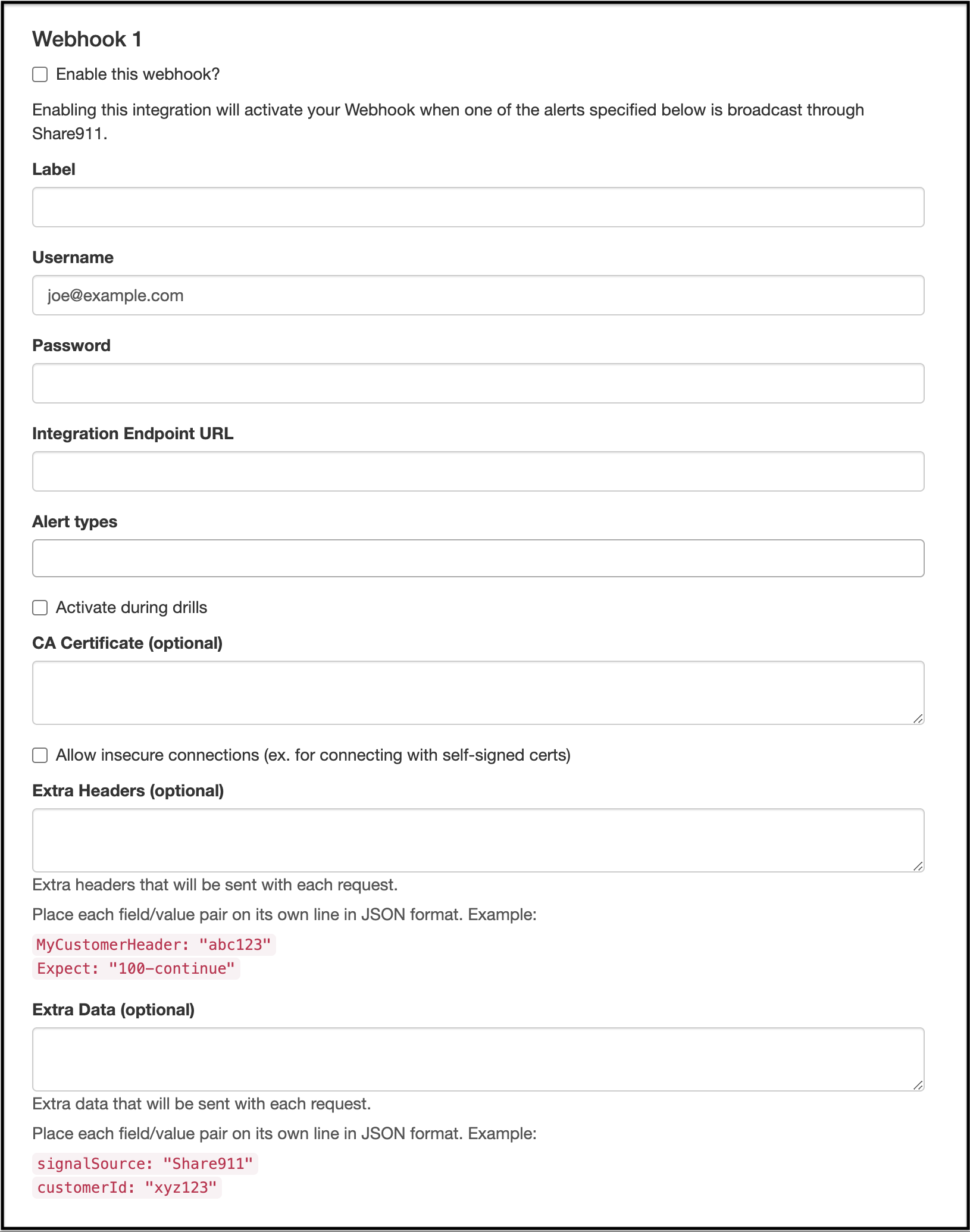Image resolution: width=970 pixels, height=1232 pixels.
Task: Click the Extra Data textarea resize handle
Action: tap(918, 1085)
